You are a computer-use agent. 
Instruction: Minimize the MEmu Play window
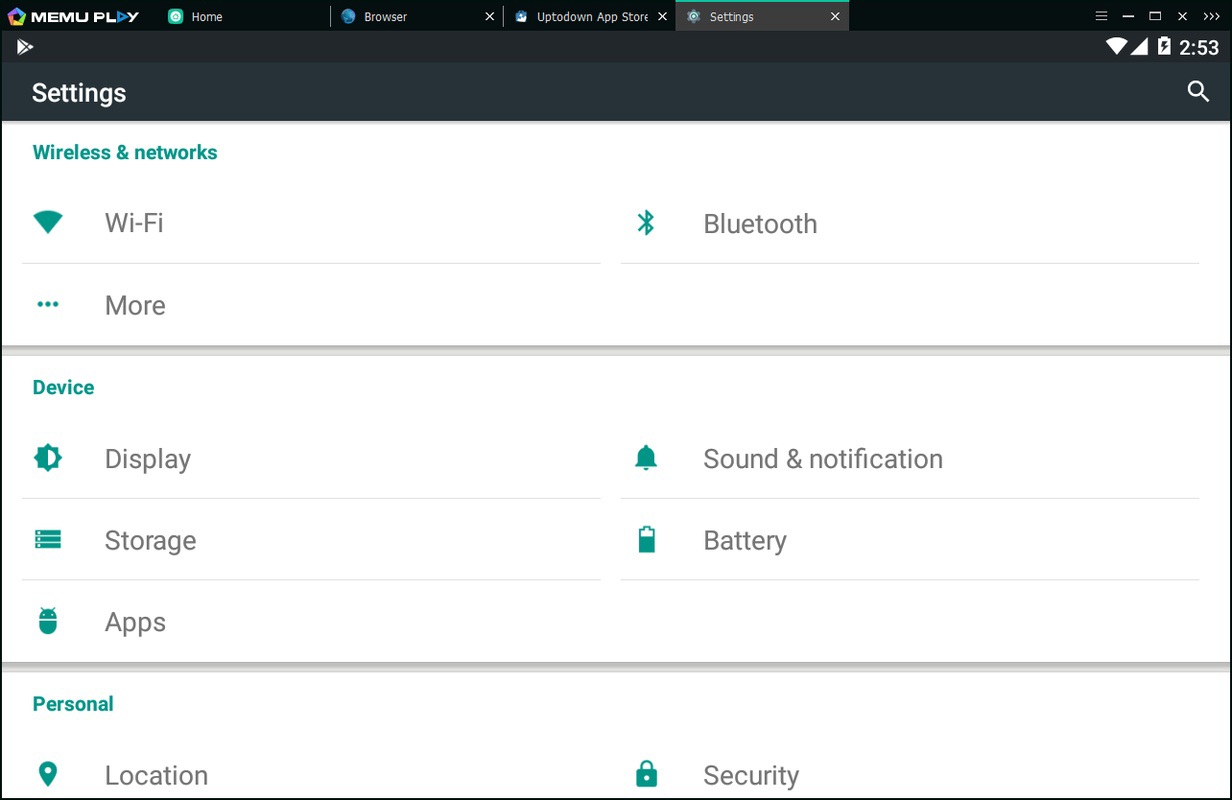(1128, 16)
